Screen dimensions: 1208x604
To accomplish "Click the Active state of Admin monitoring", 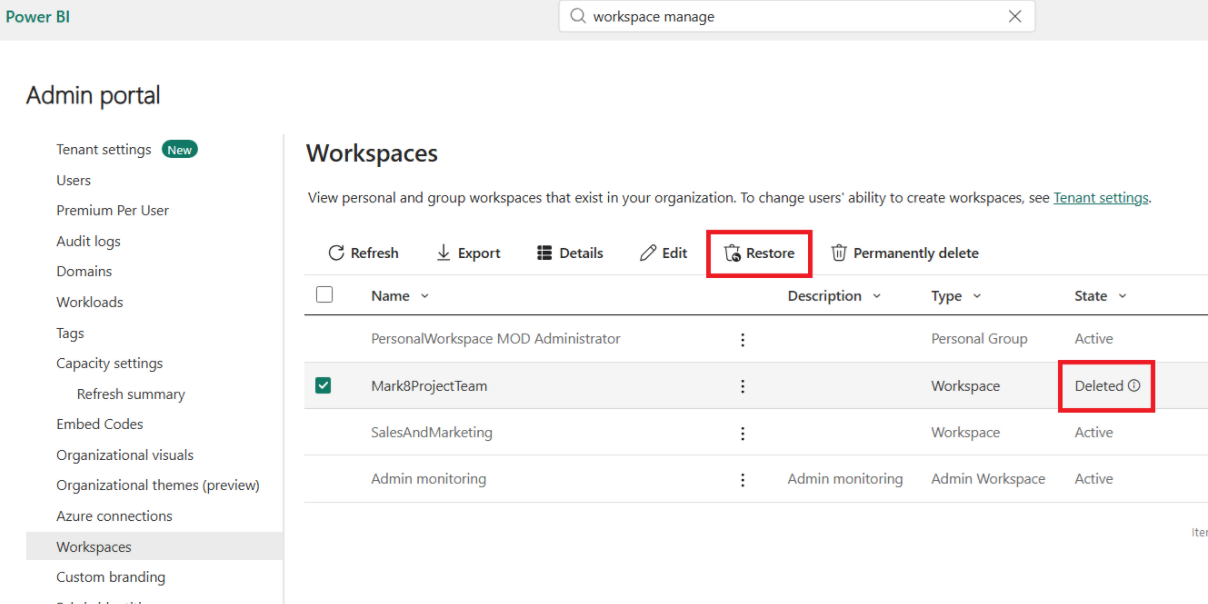I will [x=1094, y=479].
